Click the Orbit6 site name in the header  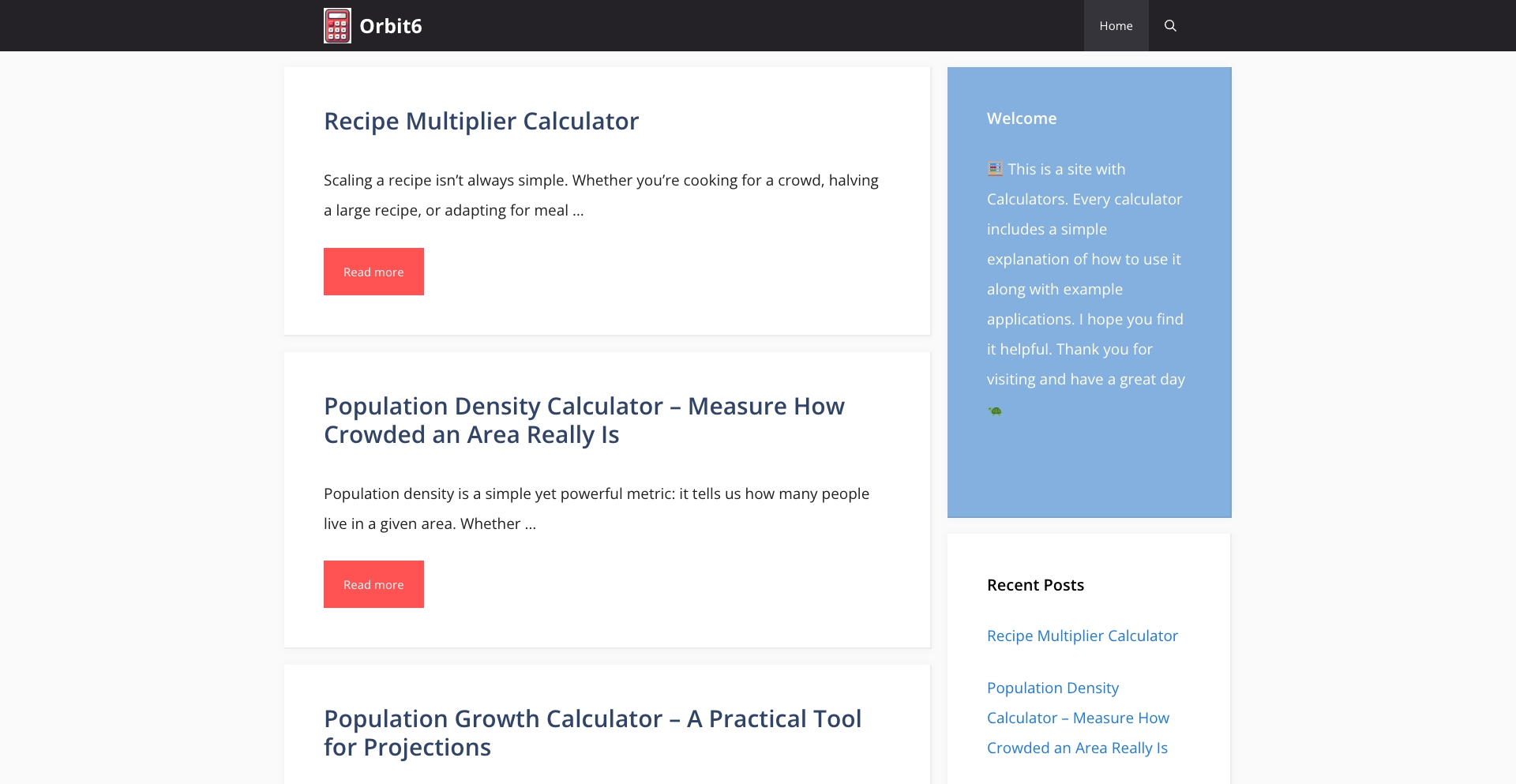(392, 25)
